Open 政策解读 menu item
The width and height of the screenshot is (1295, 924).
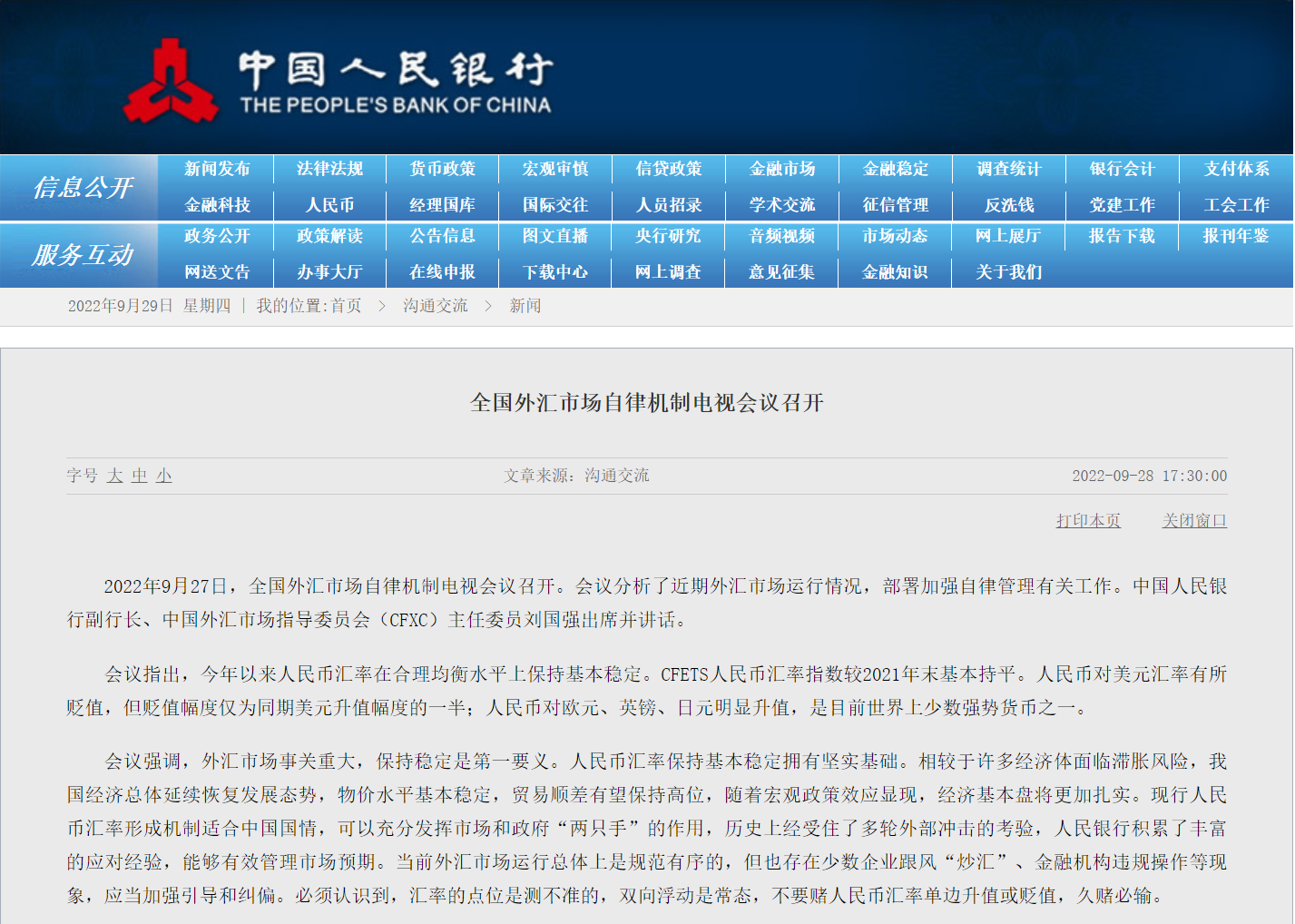[x=329, y=236]
